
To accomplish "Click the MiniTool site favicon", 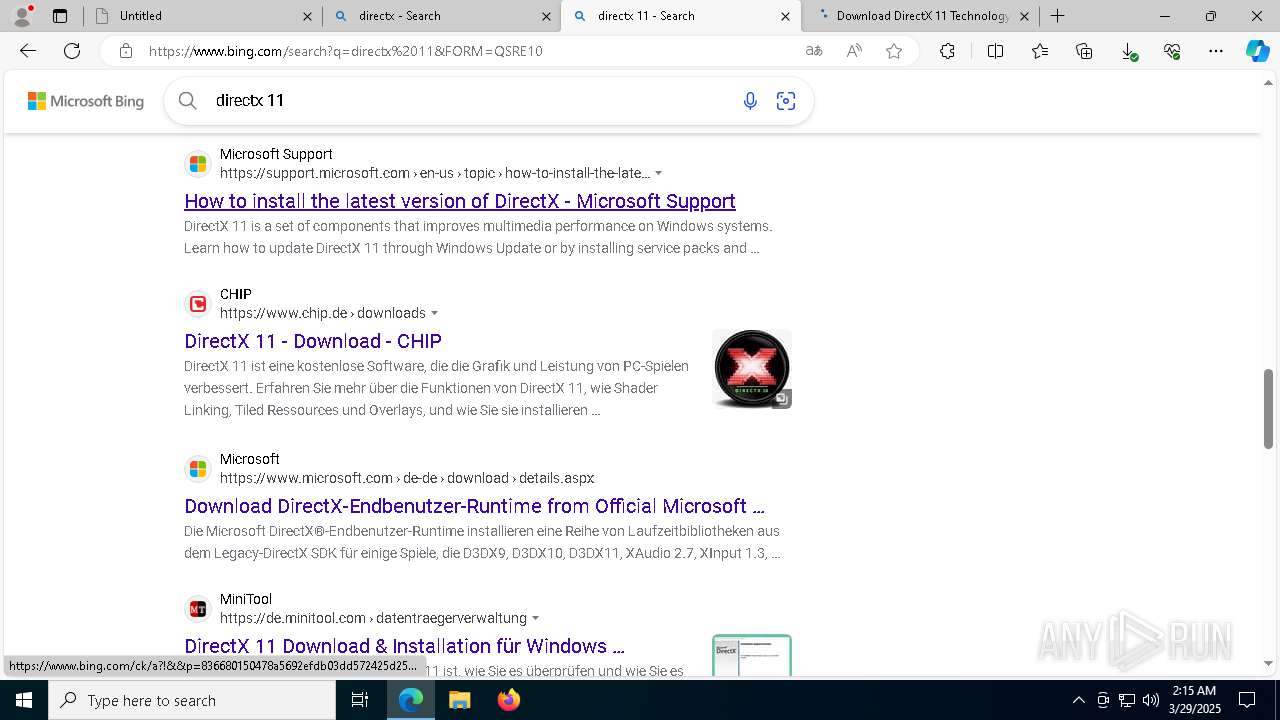I will 198,608.
